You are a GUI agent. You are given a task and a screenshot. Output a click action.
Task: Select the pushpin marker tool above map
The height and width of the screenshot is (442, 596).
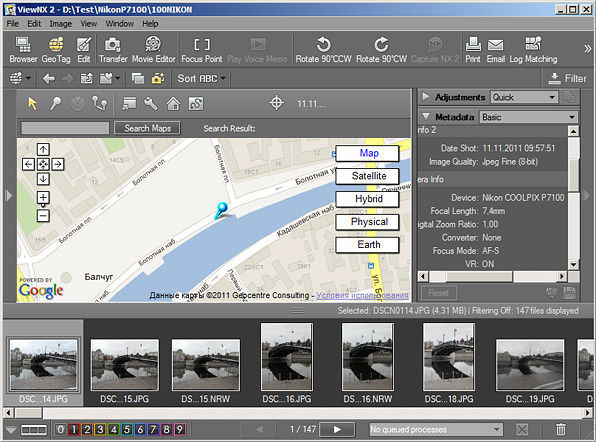[55, 103]
